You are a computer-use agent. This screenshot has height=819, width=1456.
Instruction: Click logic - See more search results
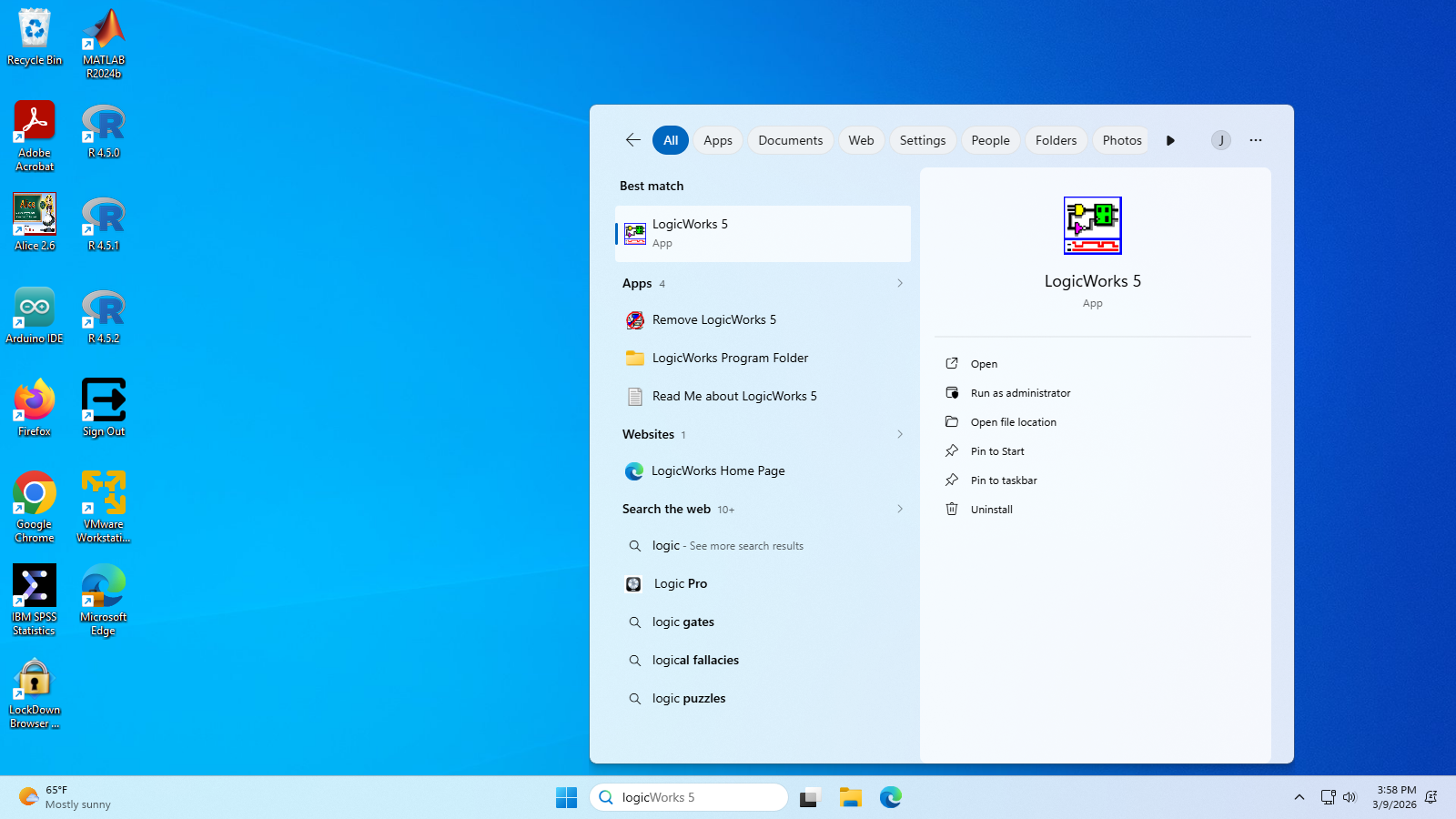[x=763, y=546]
